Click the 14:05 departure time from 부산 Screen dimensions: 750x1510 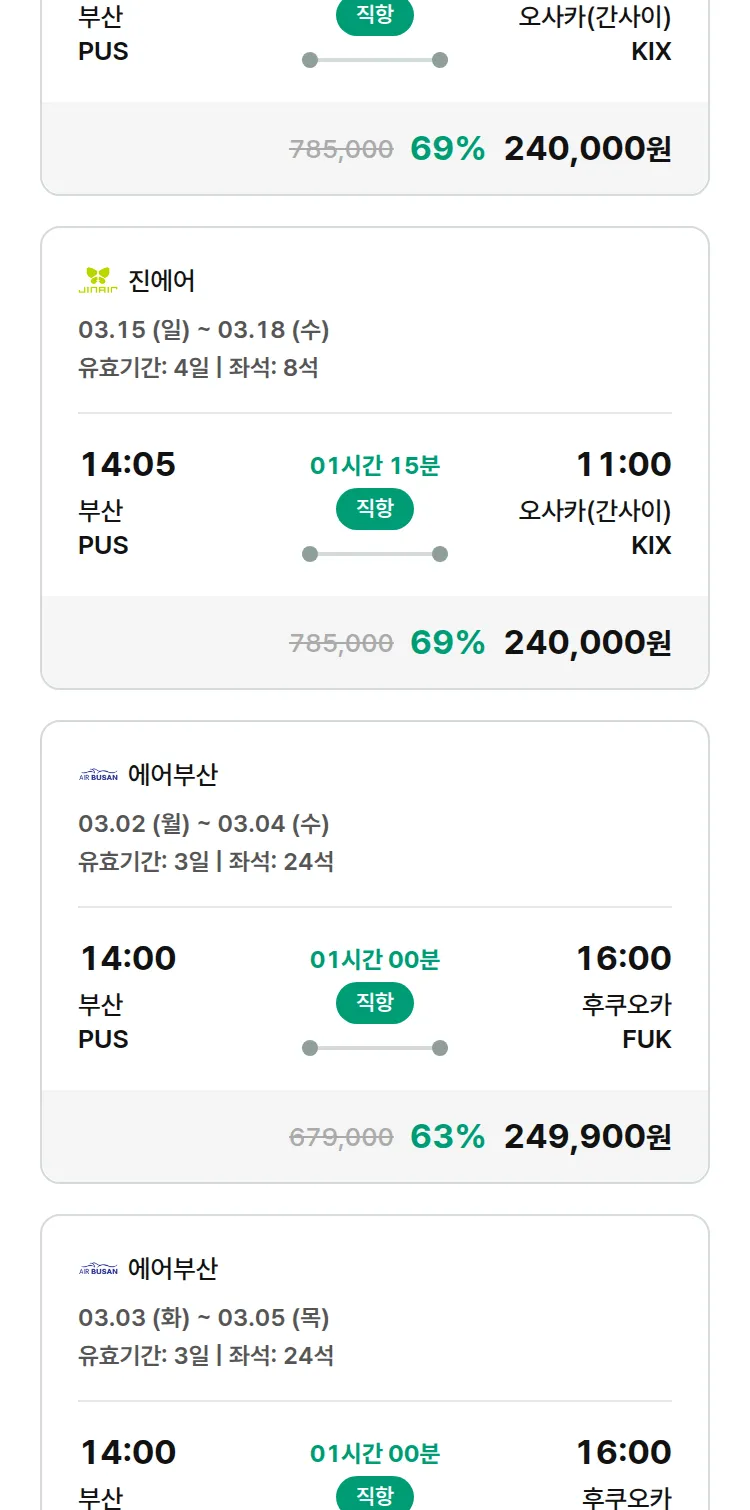(x=128, y=464)
